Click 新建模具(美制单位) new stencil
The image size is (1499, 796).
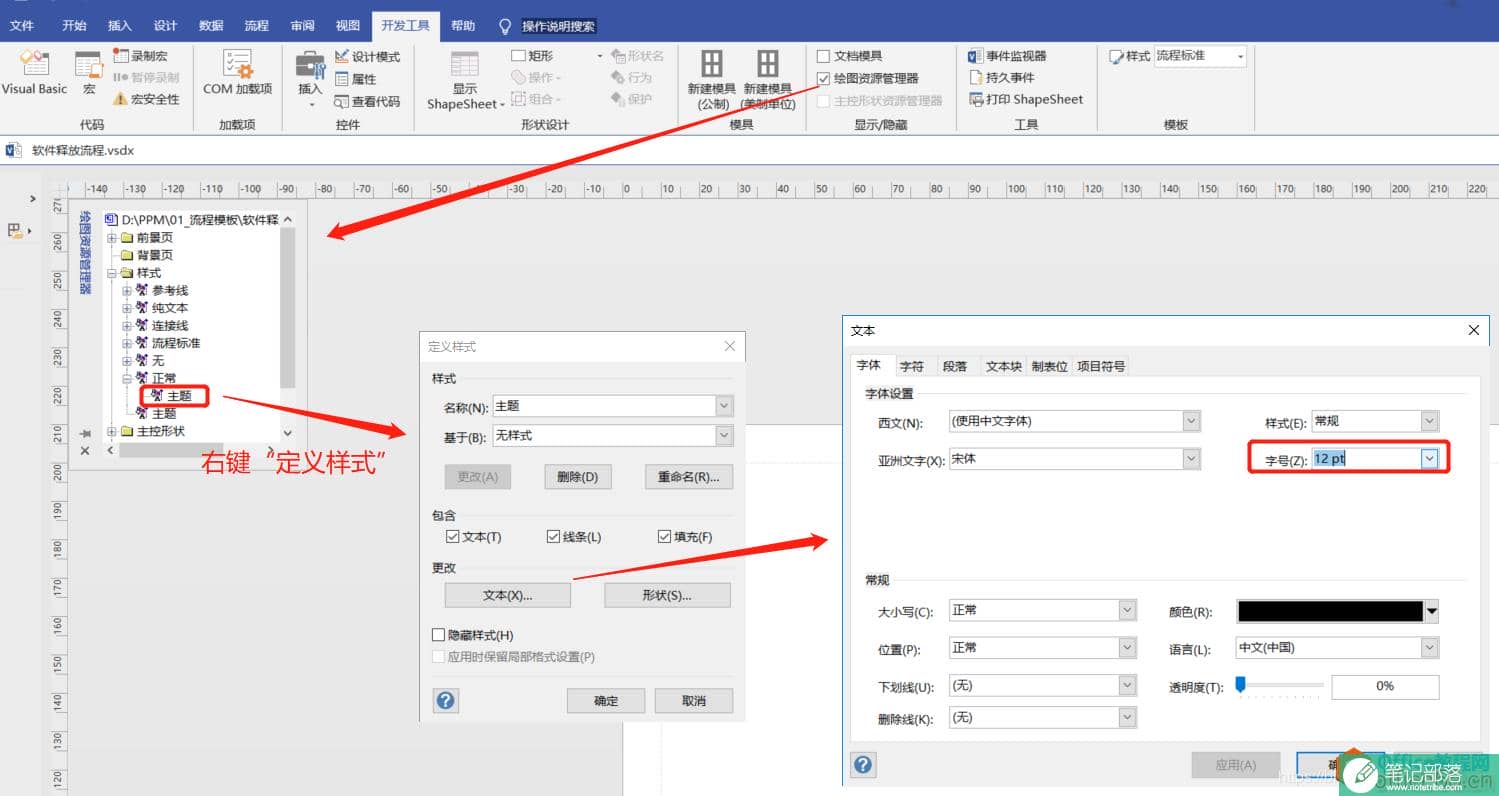coord(767,79)
